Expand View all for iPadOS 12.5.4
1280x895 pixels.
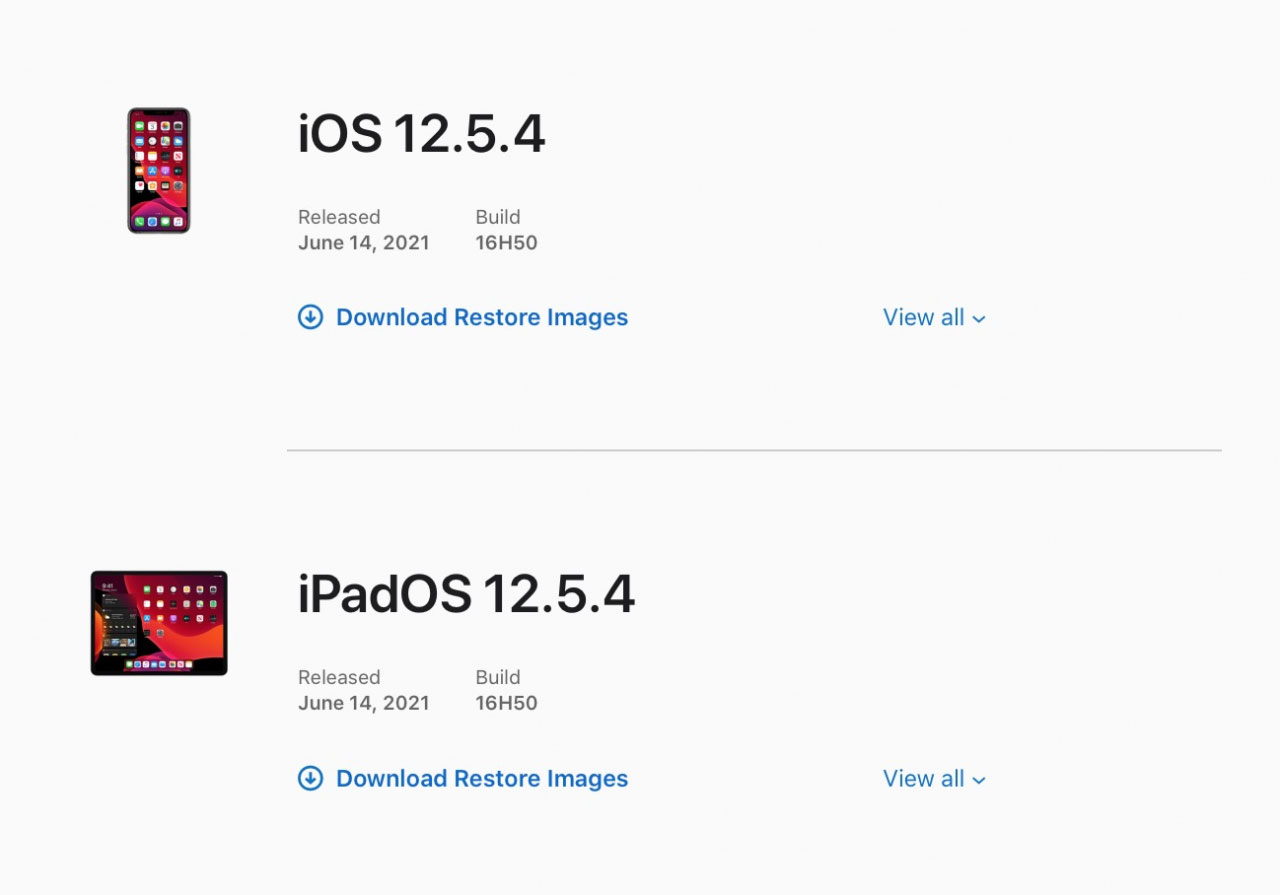(x=934, y=778)
